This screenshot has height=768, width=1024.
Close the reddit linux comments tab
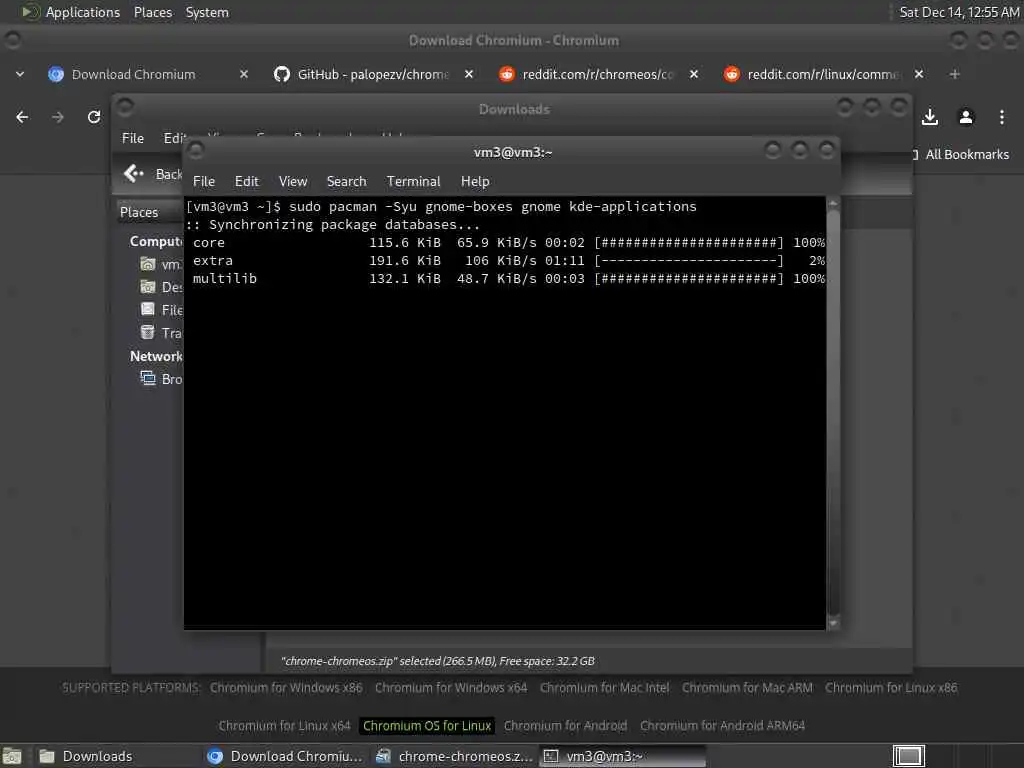pyautogui.click(x=919, y=74)
